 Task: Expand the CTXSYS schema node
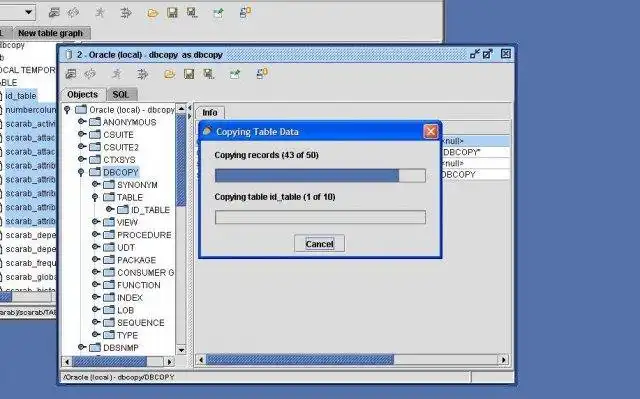tap(81, 159)
